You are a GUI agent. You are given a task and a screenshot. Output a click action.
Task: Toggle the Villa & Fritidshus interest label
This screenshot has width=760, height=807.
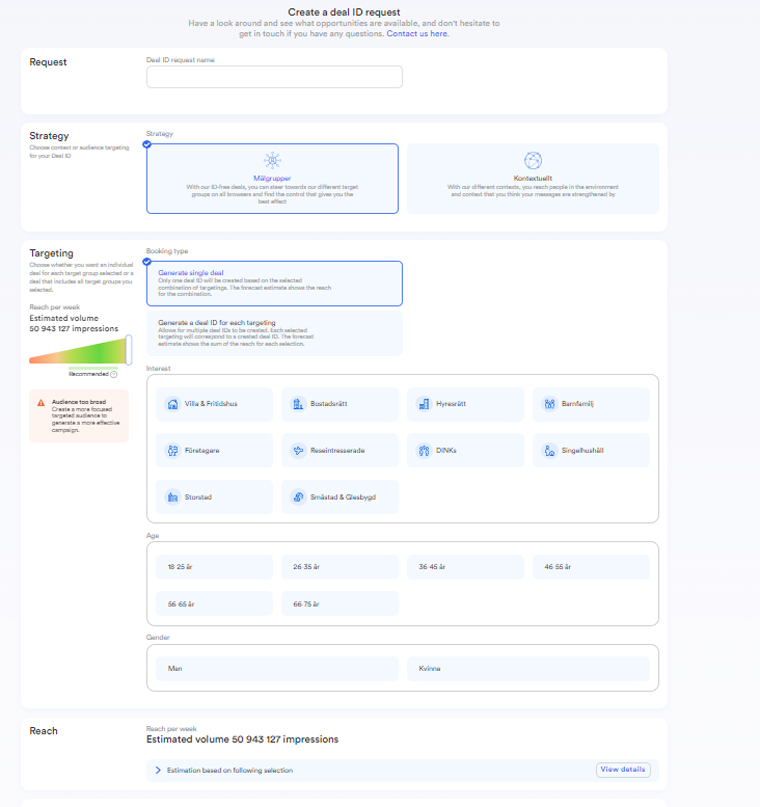[211, 404]
